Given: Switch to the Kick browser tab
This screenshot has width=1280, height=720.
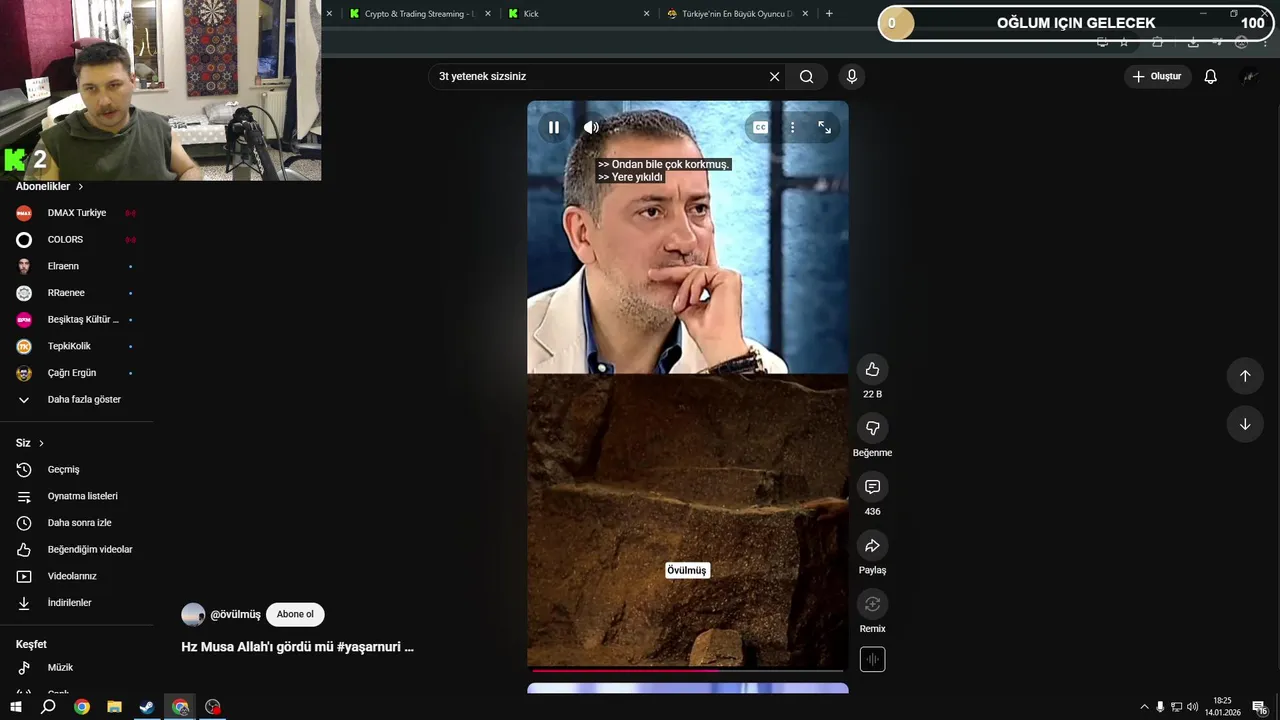Looking at the screenshot, I should click(x=578, y=14).
